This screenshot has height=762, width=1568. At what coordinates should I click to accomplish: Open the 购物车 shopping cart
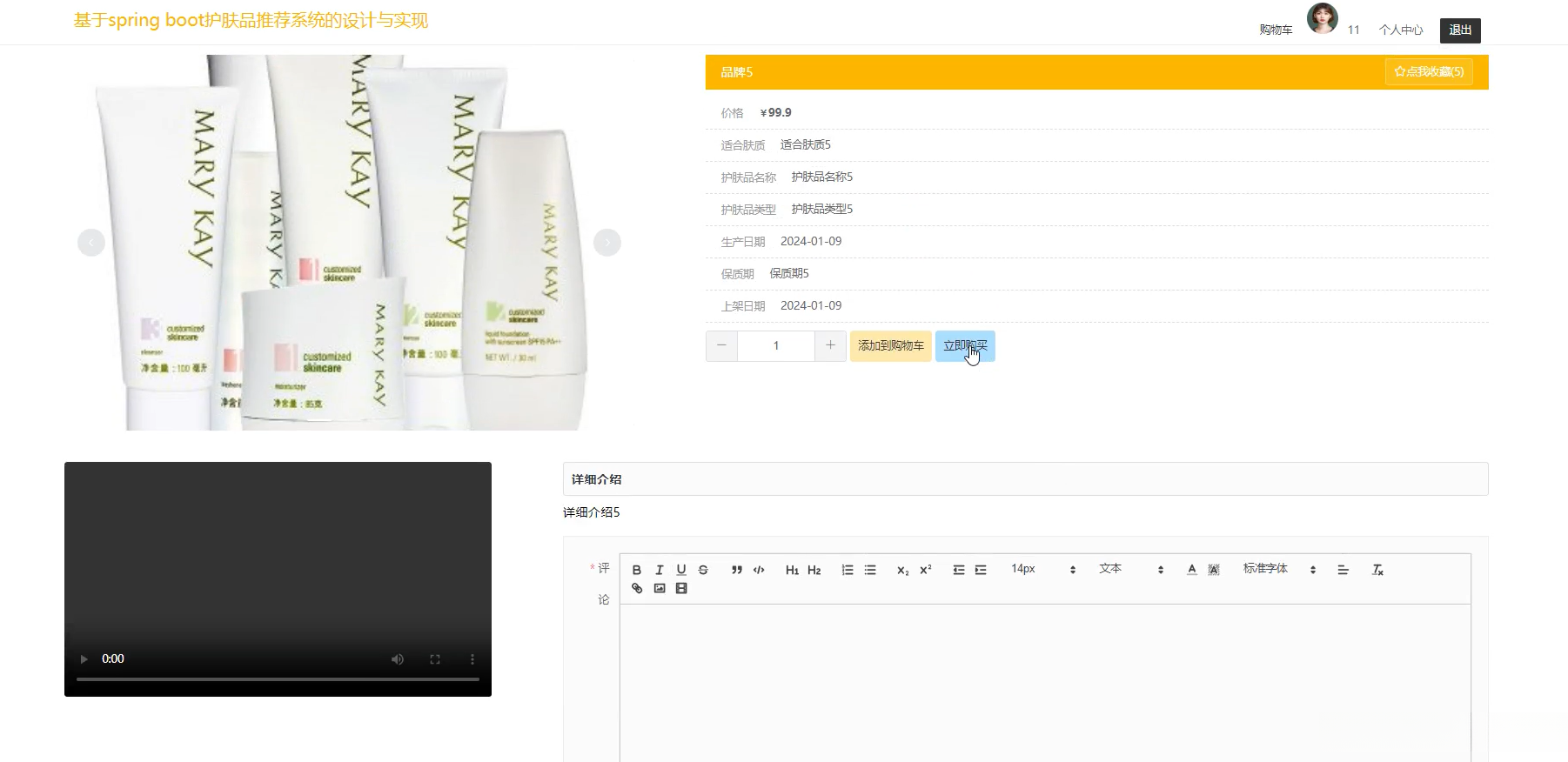point(1276,30)
